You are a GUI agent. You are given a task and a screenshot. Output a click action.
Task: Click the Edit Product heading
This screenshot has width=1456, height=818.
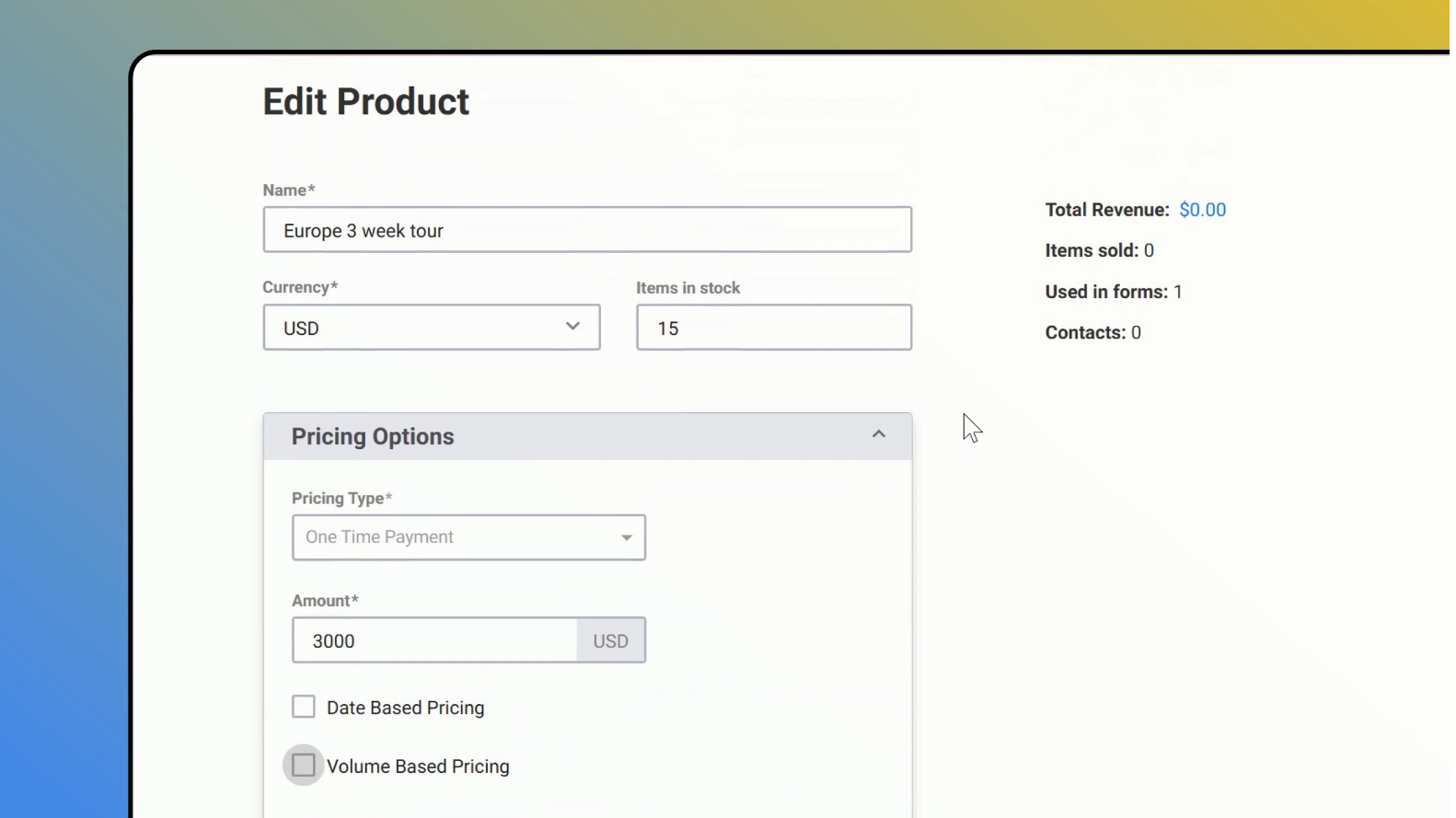(x=366, y=102)
